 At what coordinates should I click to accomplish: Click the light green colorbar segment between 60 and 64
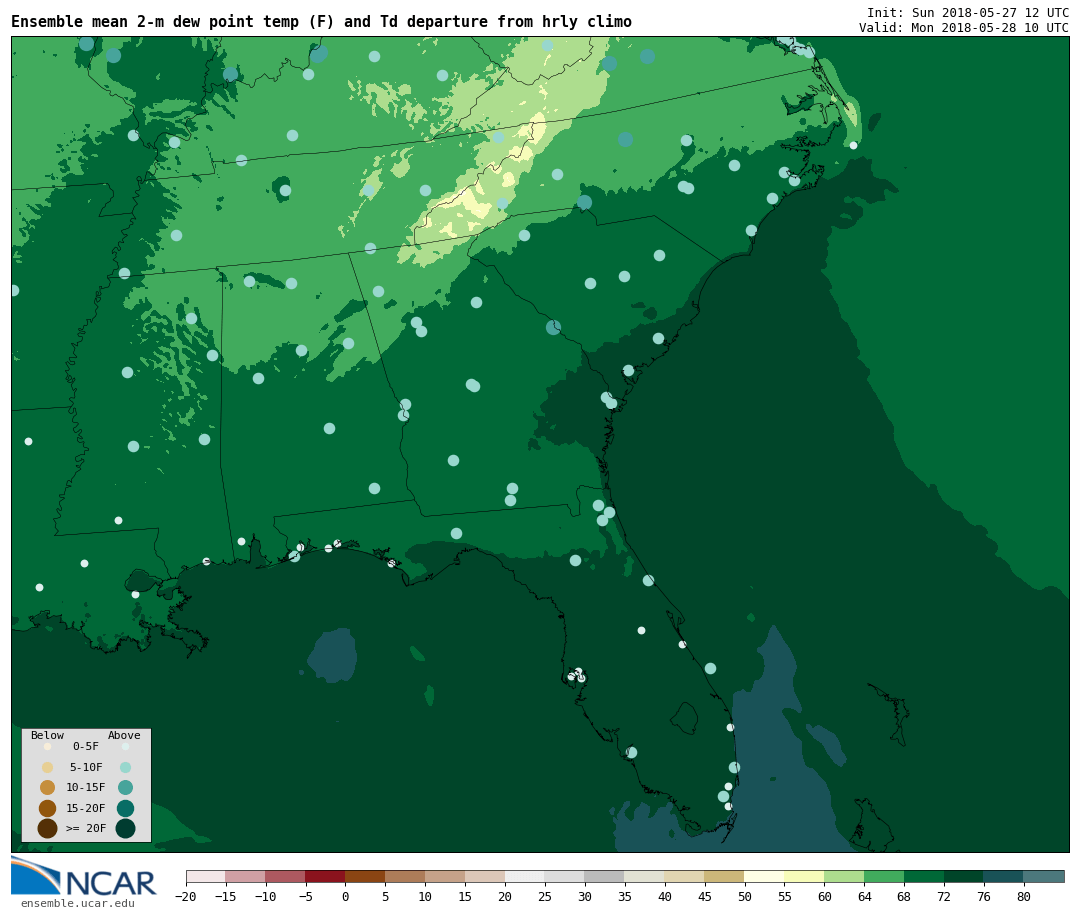pyautogui.click(x=844, y=877)
